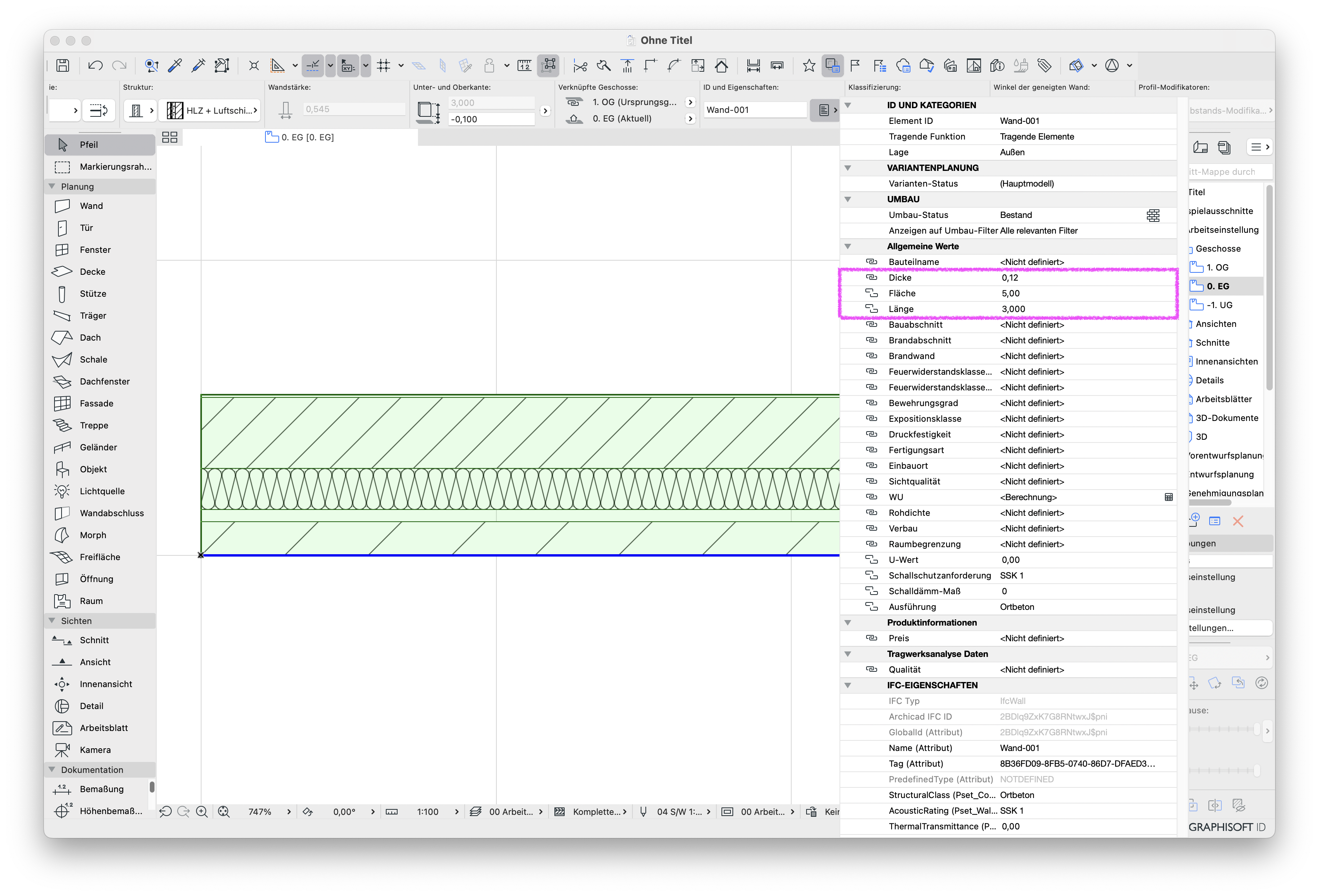The height and width of the screenshot is (896, 1319).
Task: Select the Wand tool
Action: click(100, 206)
